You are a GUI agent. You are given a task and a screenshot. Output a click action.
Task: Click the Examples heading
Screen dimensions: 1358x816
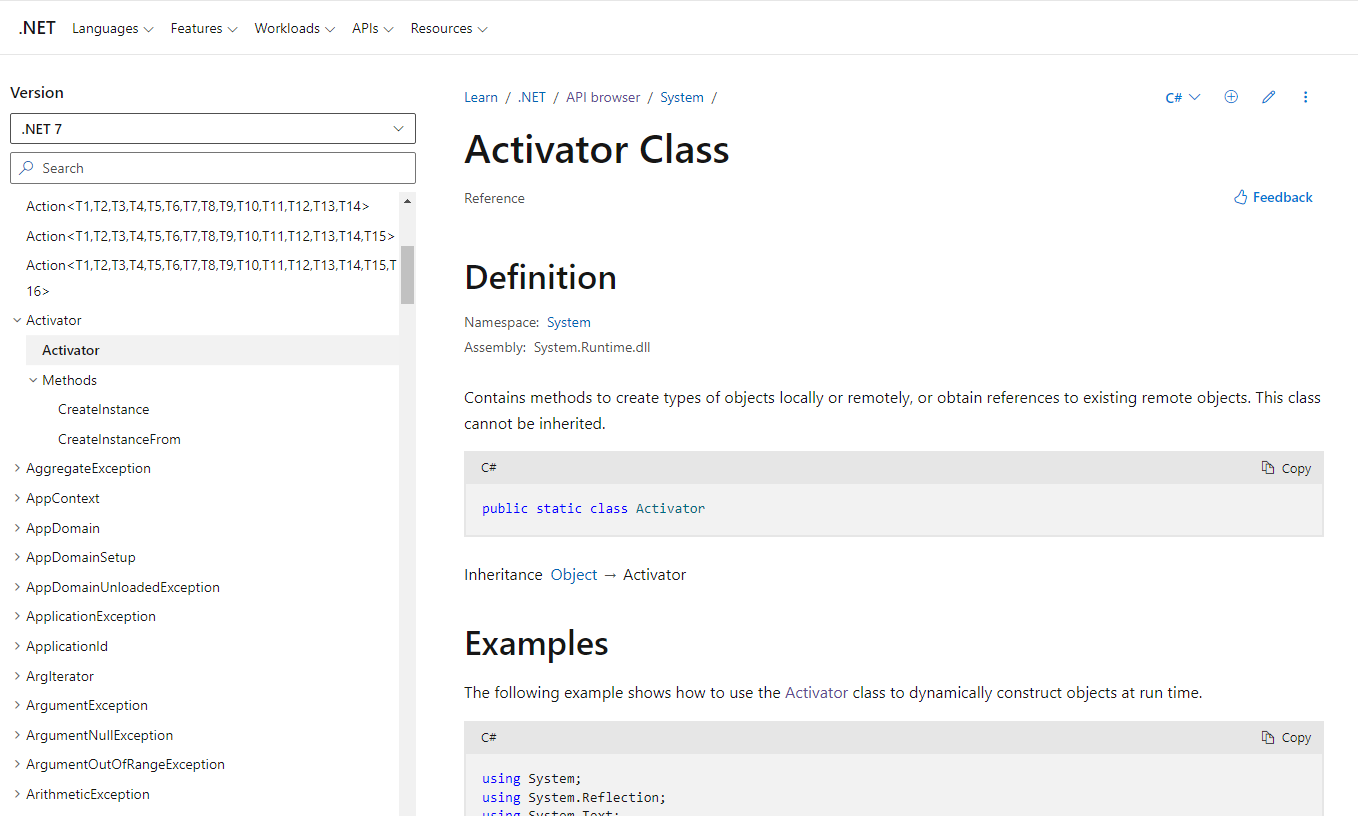[536, 643]
